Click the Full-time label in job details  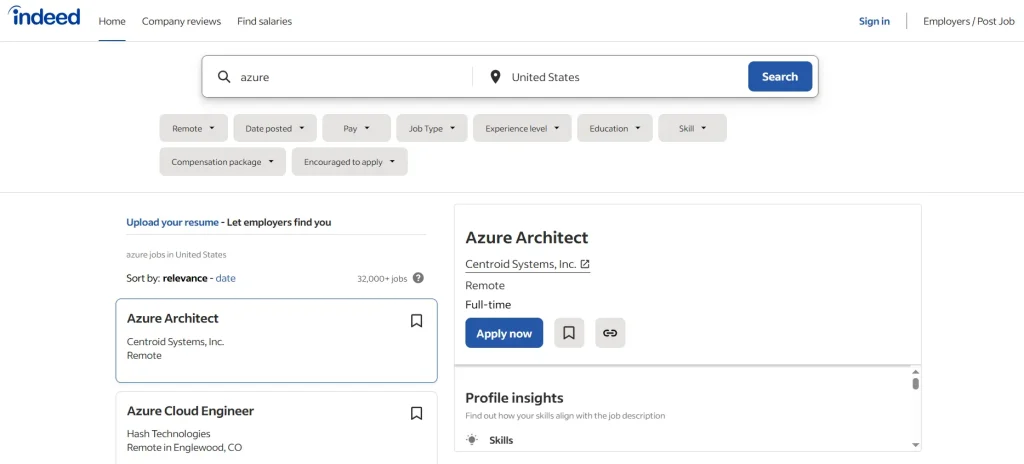[488, 305]
